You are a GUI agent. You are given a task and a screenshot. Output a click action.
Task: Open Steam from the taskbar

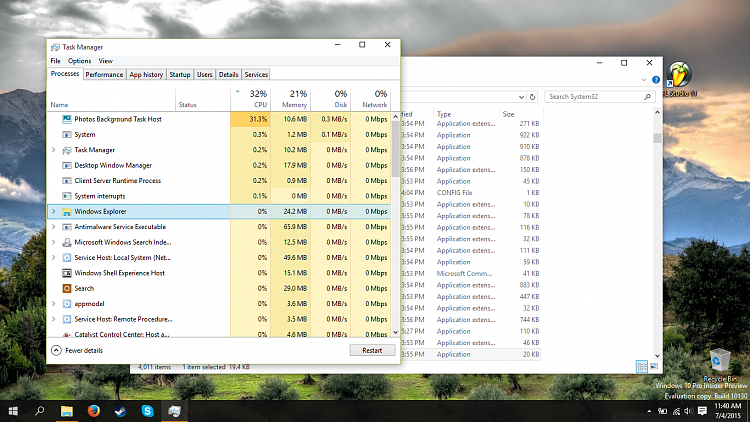coord(120,411)
